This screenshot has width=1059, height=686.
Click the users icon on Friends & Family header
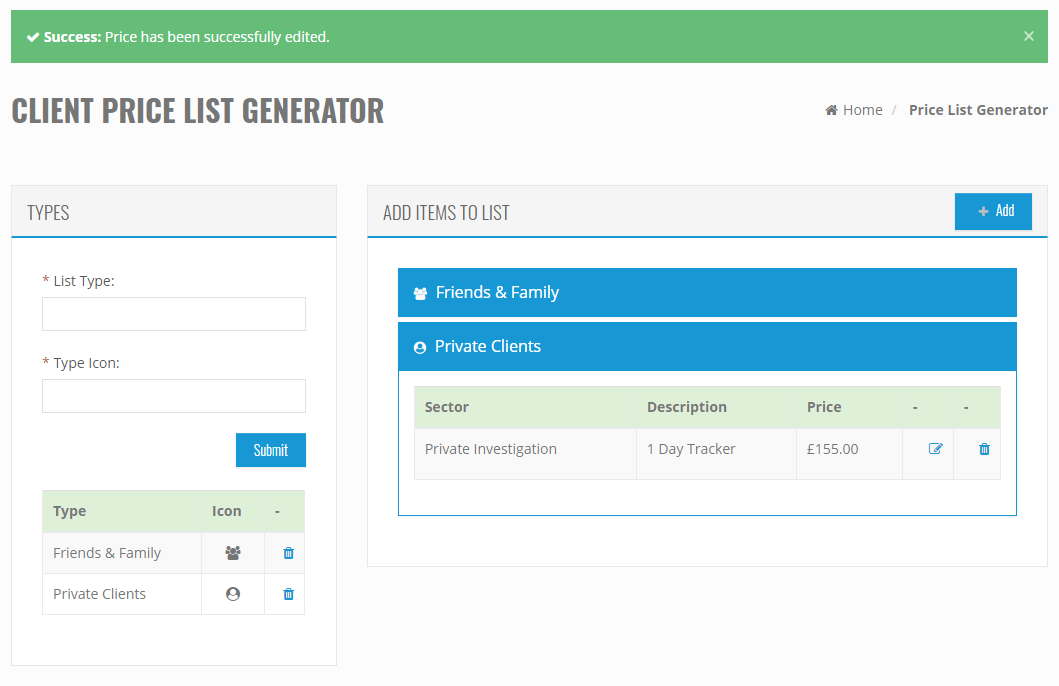[x=421, y=292]
